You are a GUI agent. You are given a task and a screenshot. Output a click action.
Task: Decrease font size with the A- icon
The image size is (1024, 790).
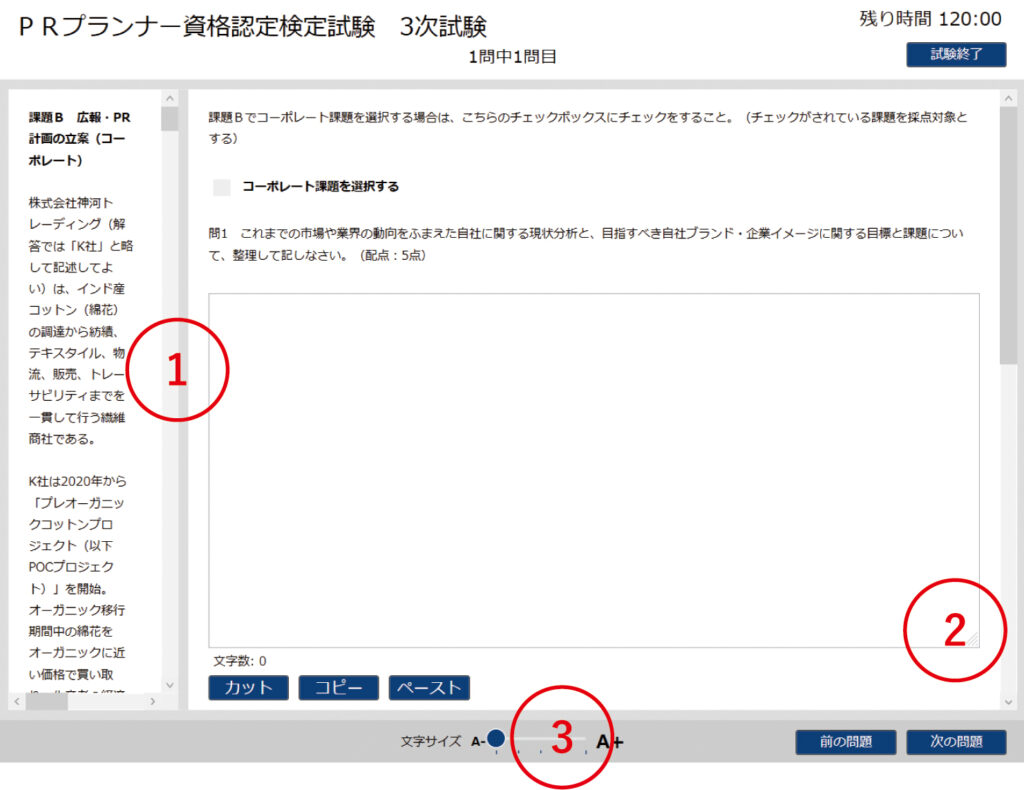[x=476, y=742]
